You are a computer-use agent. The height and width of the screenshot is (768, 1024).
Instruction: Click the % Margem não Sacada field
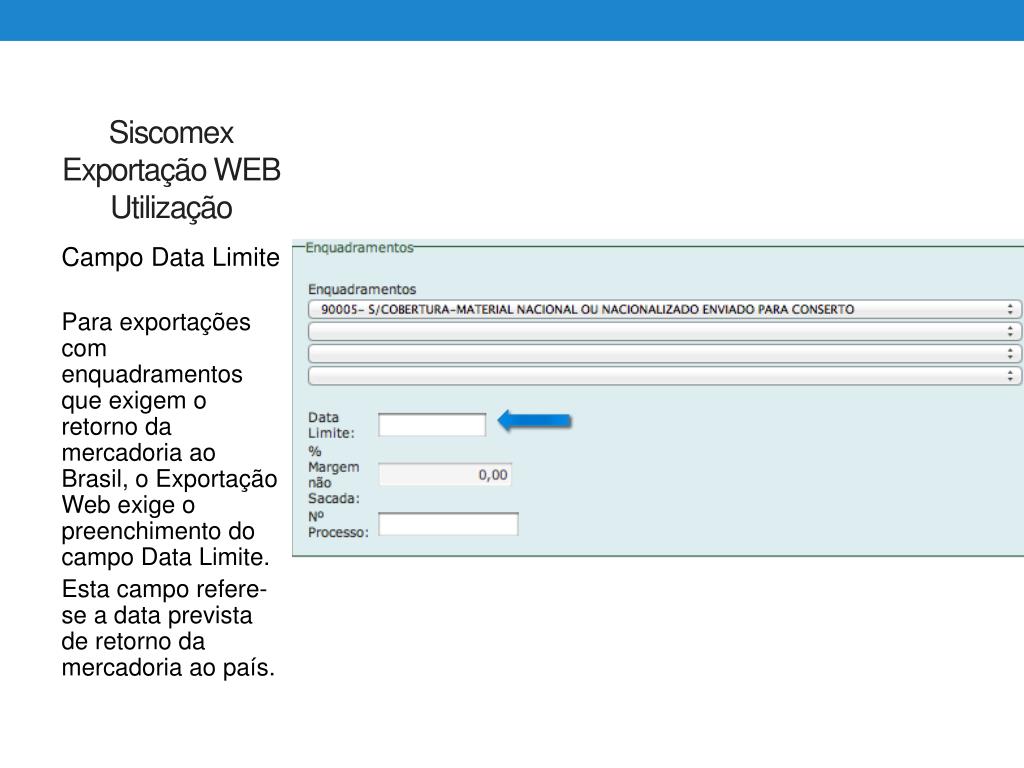click(445, 475)
